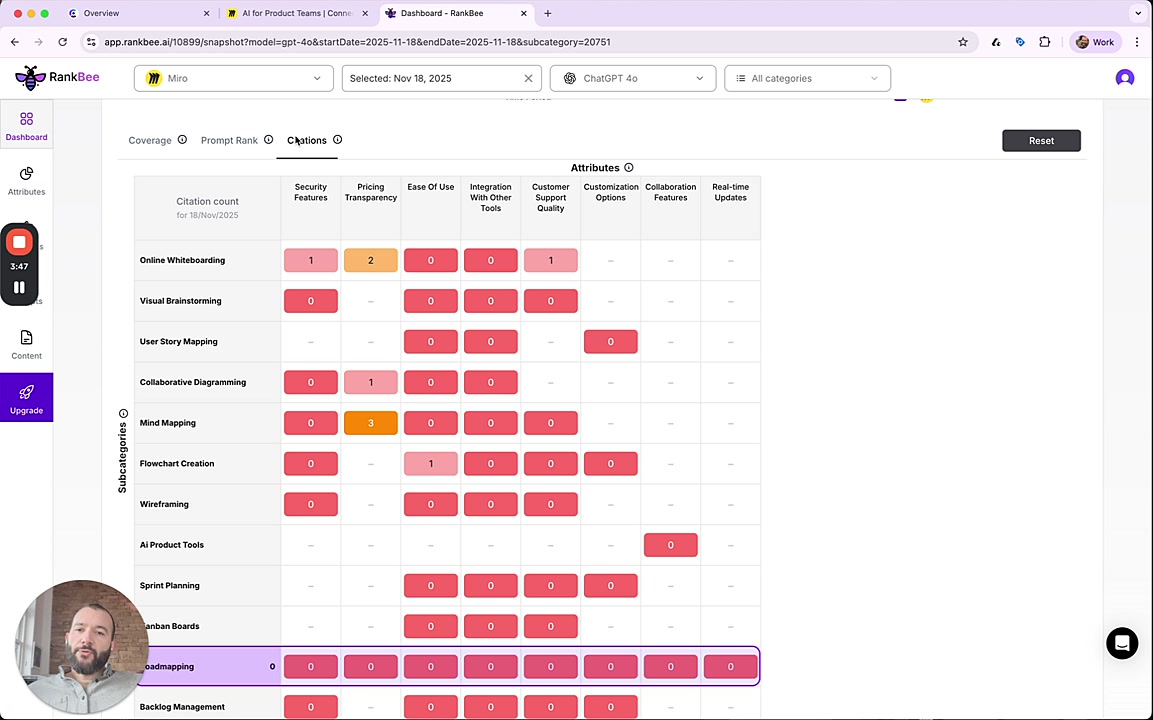Open the Content sidebar page

pyautogui.click(x=26, y=344)
